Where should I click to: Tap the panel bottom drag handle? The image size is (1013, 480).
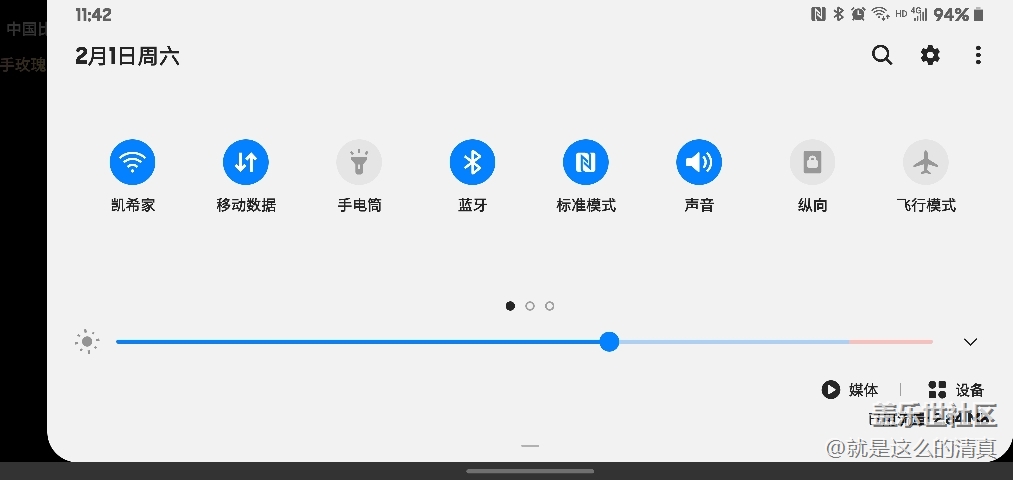(530, 446)
